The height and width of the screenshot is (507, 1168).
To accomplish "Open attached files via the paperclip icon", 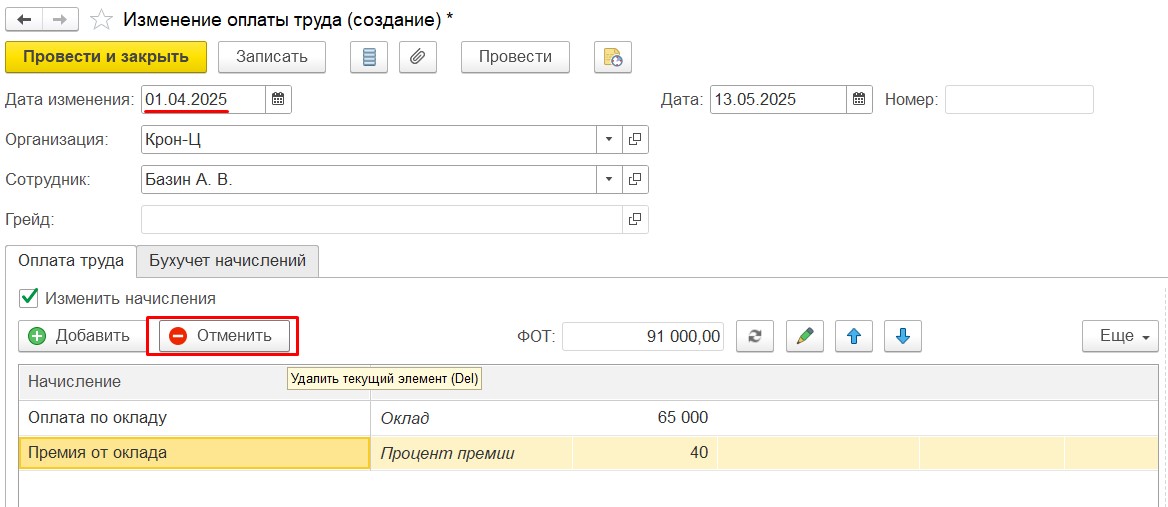I will point(418,57).
